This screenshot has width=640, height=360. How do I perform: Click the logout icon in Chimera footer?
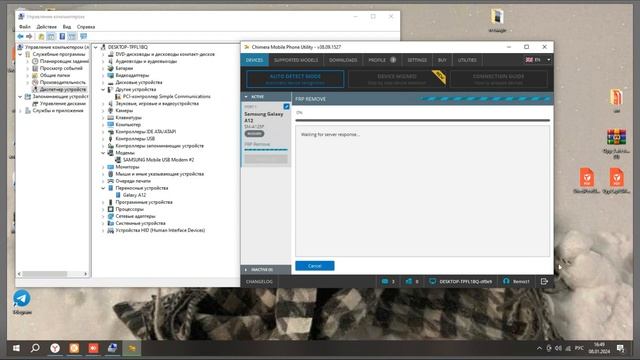click(544, 281)
